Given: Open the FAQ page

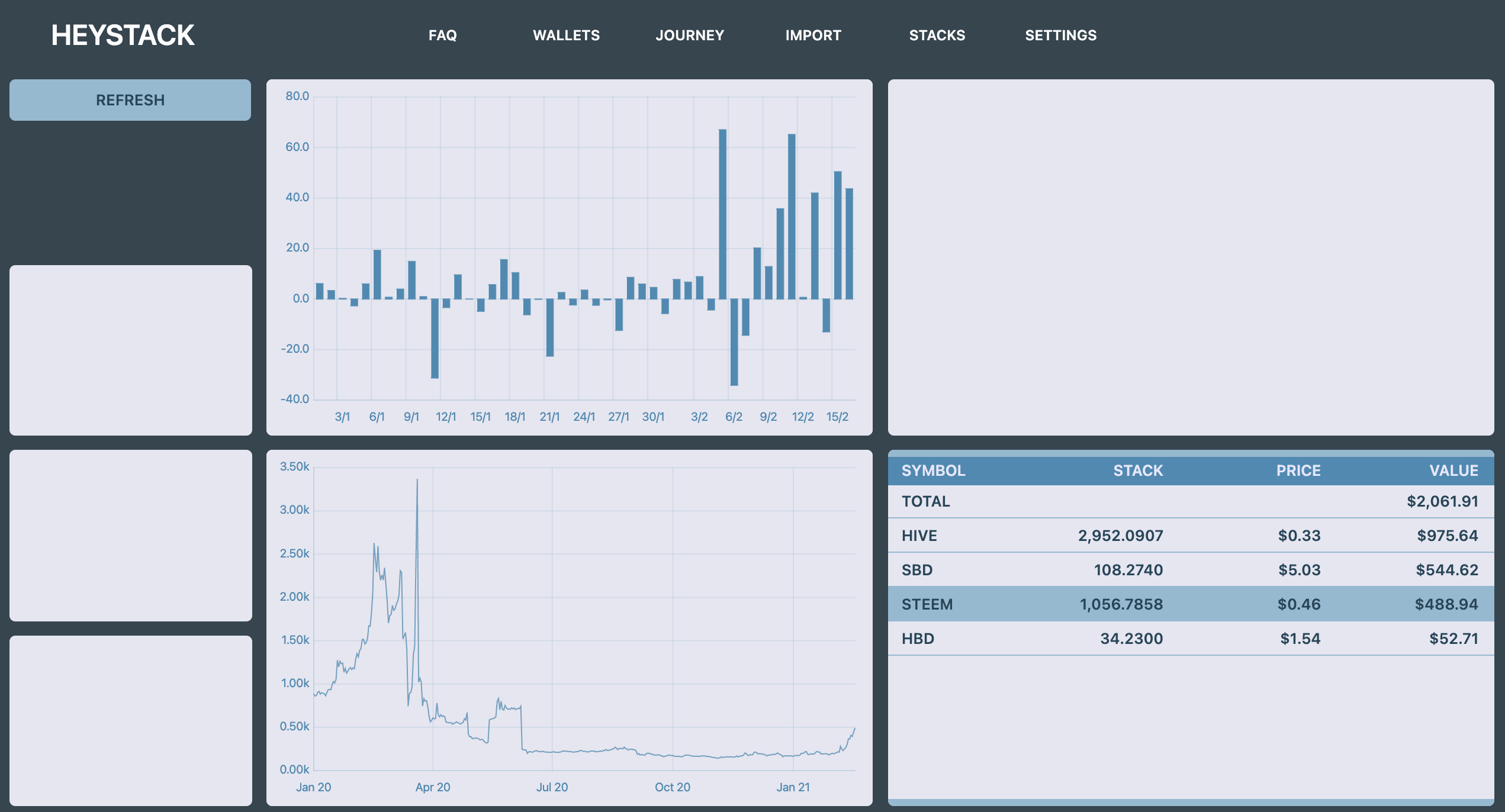Looking at the screenshot, I should click(442, 36).
